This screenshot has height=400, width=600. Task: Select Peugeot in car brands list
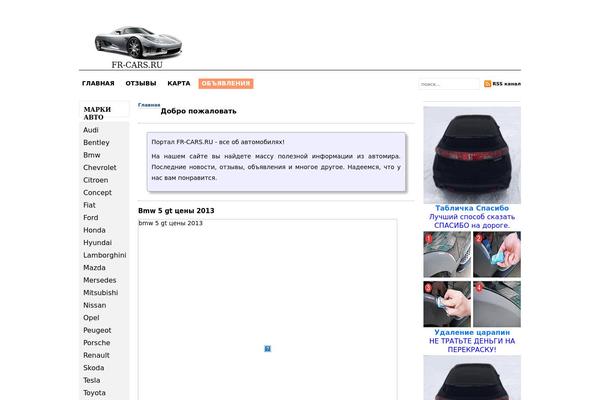point(97,330)
